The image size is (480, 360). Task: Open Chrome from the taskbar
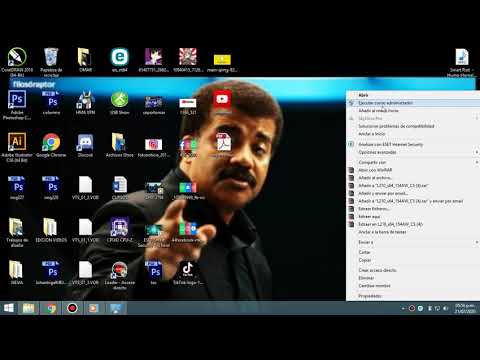[51, 308]
